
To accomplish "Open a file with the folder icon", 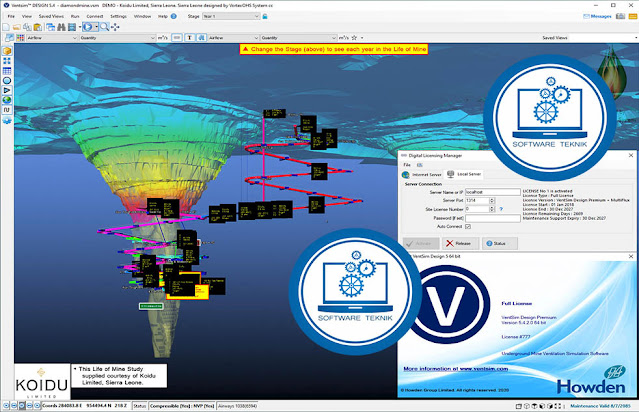I will tap(17, 27).
